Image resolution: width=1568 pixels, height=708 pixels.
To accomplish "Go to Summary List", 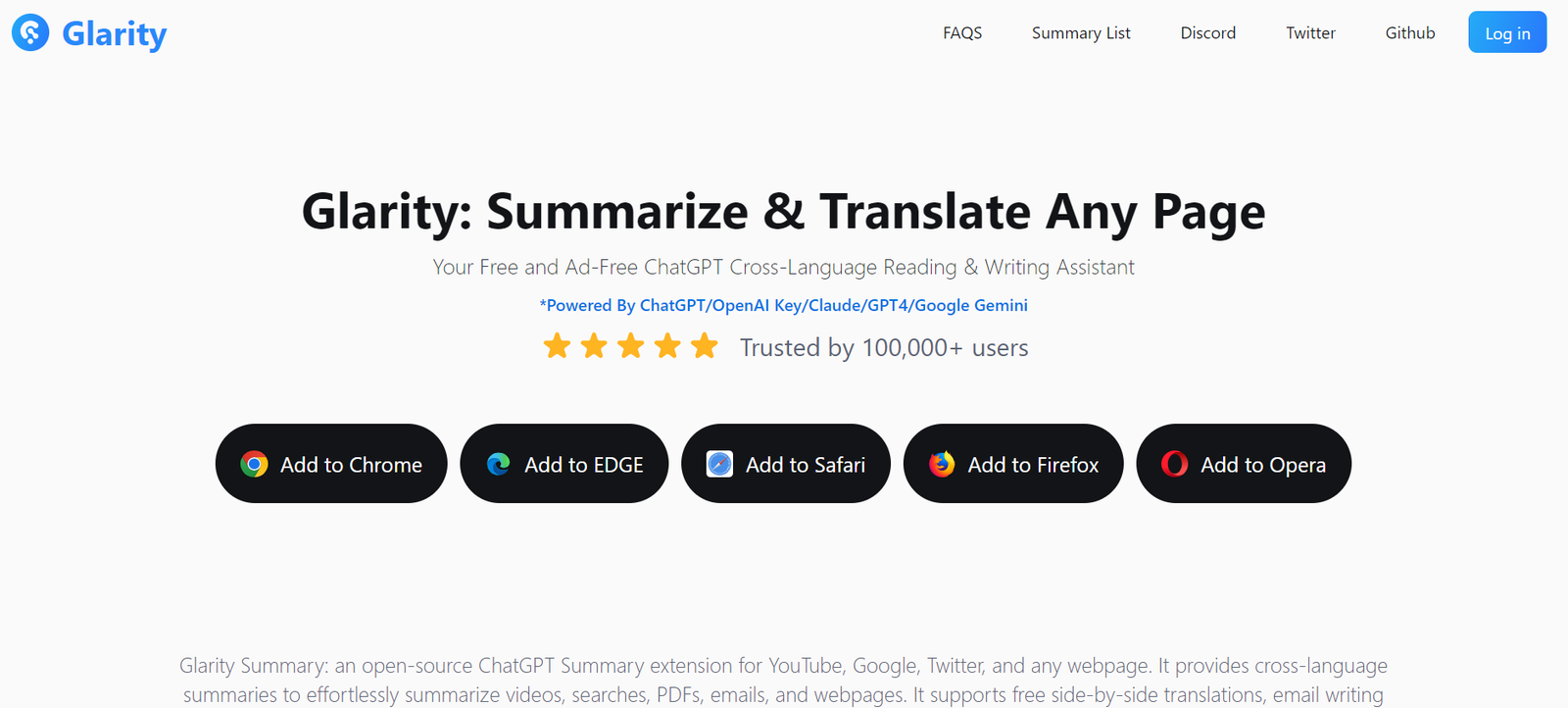I will click(x=1081, y=33).
